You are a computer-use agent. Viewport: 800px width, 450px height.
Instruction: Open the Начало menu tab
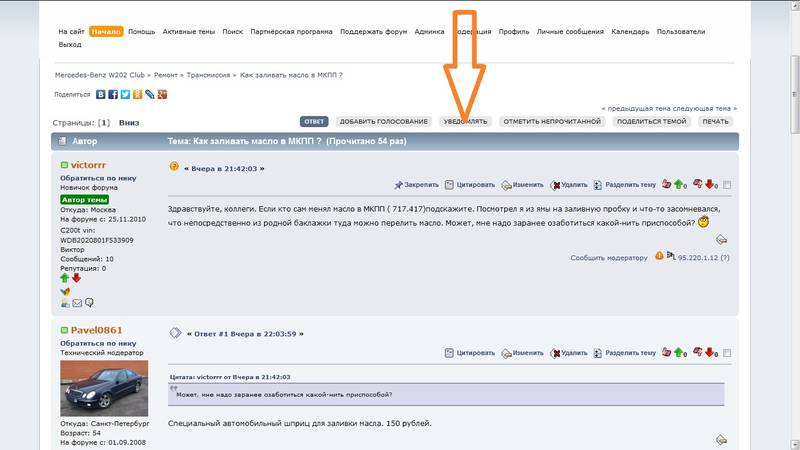coord(106,31)
